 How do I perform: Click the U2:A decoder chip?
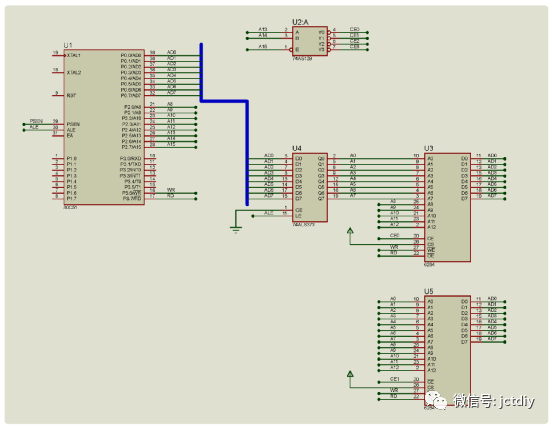[x=310, y=41]
